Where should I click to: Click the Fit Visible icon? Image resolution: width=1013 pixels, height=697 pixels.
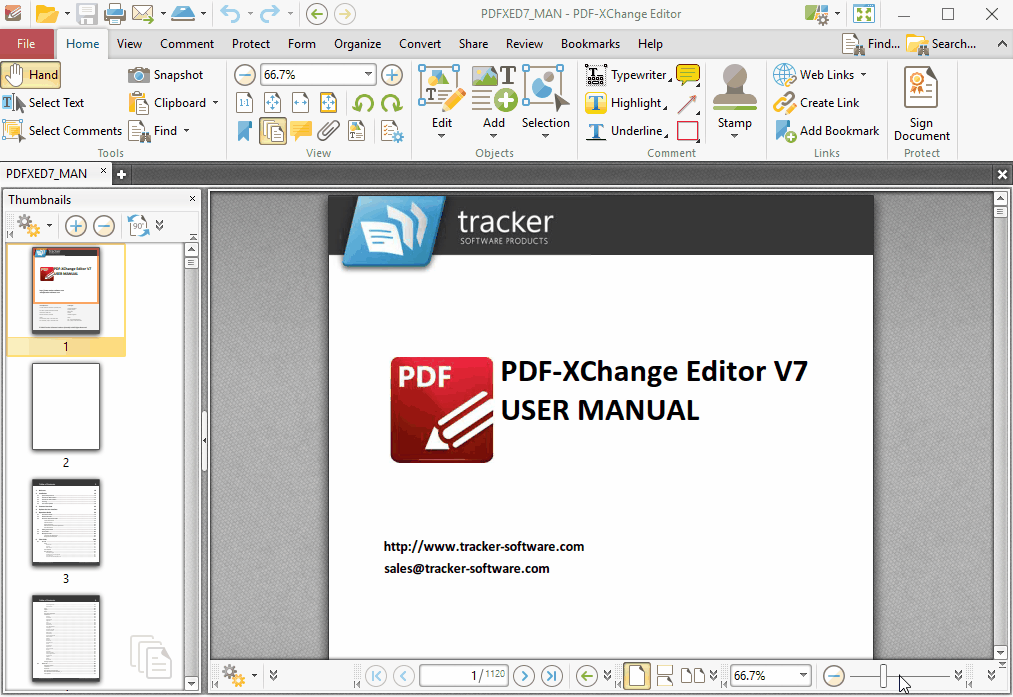(x=328, y=103)
